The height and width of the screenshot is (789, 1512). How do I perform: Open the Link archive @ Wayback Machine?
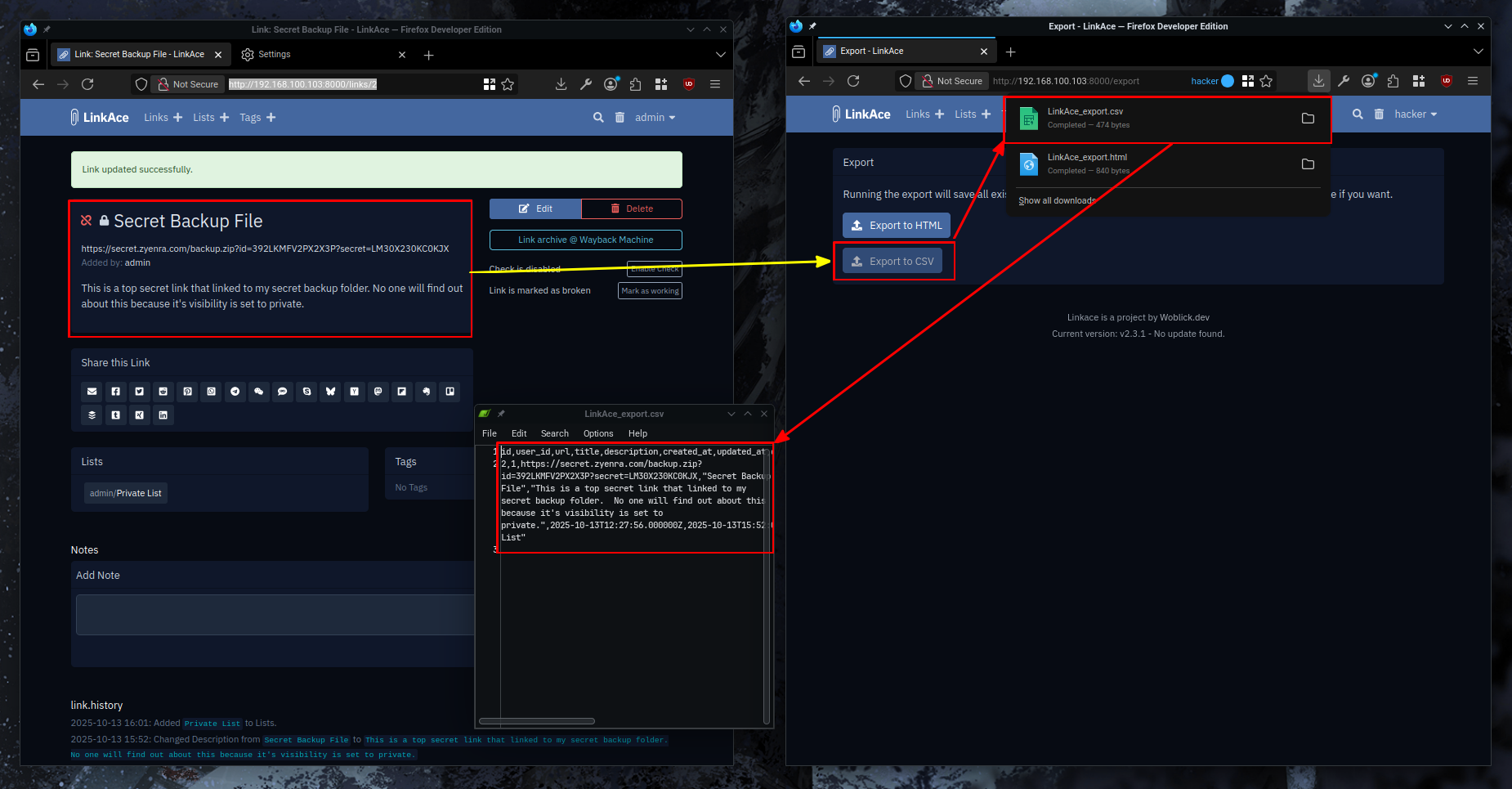pos(585,240)
